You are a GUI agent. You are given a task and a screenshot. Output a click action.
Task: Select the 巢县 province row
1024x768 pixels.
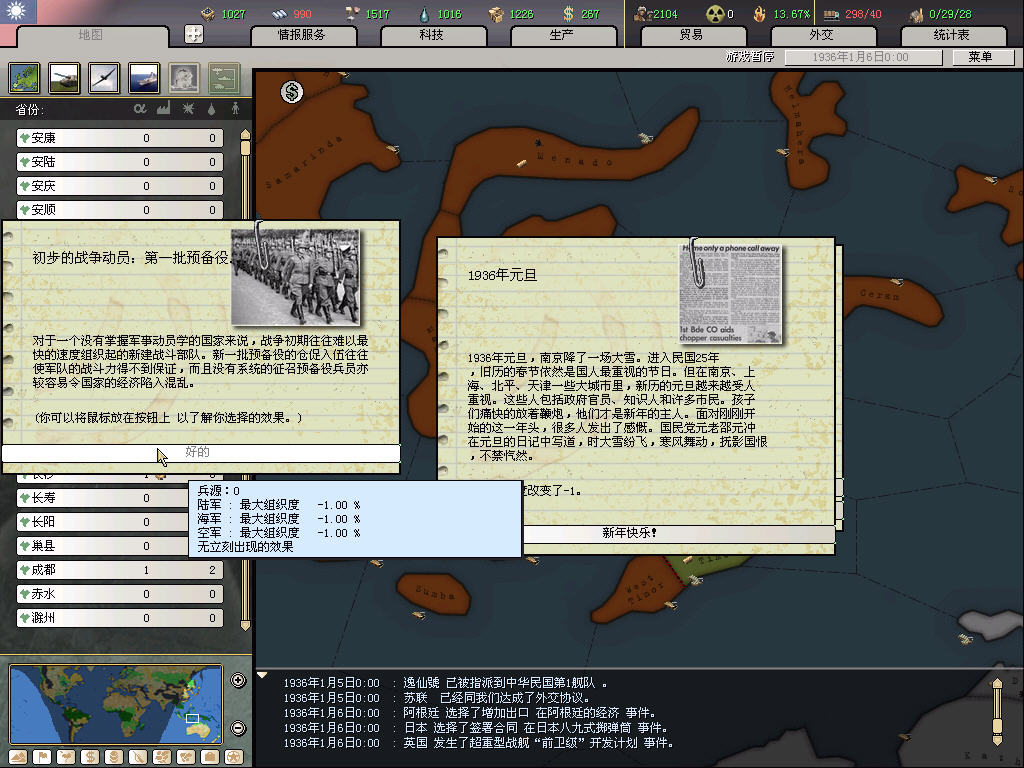(x=103, y=546)
